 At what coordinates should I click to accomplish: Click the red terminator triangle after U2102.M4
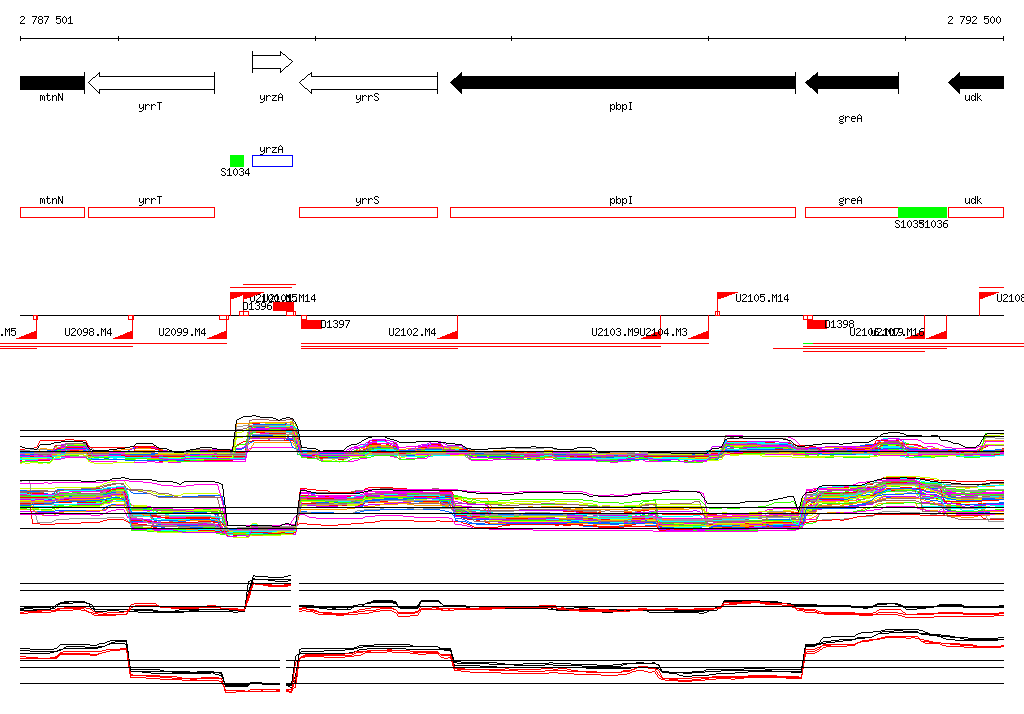[448, 334]
